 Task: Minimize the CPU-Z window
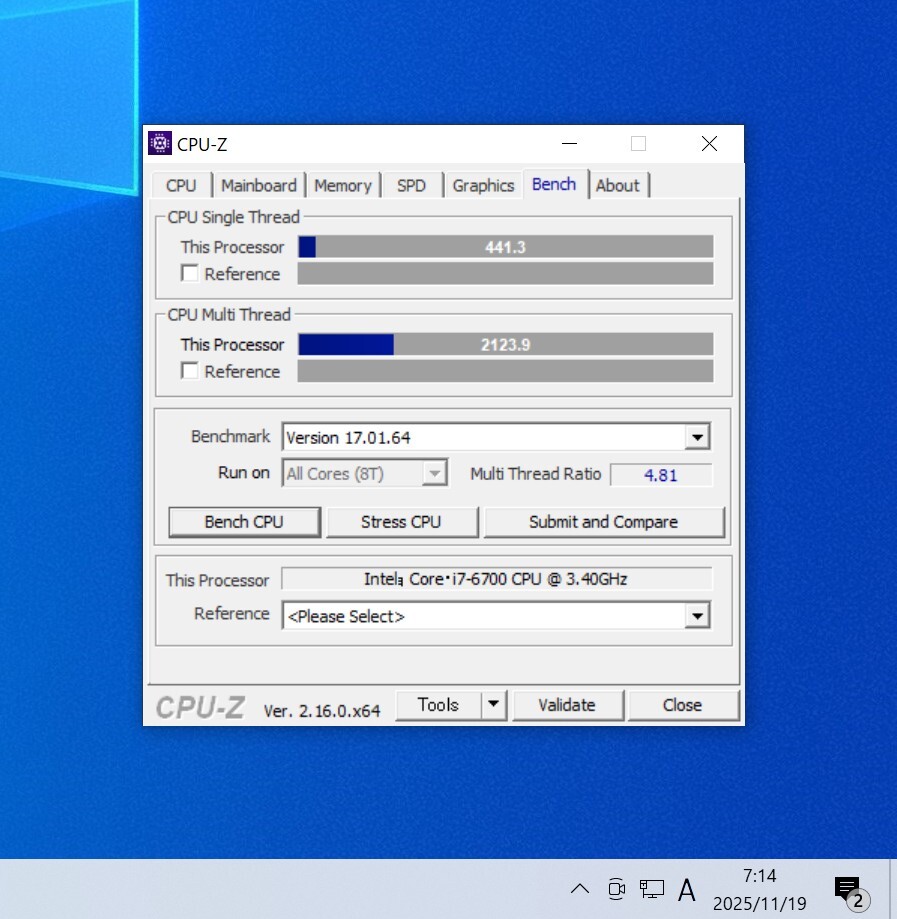click(568, 144)
